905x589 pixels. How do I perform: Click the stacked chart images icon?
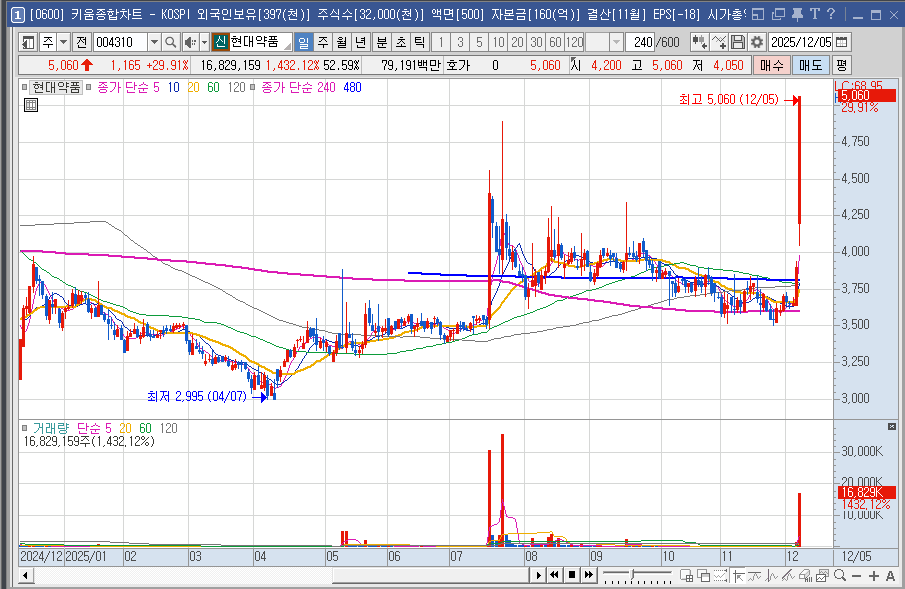[x=822, y=575]
